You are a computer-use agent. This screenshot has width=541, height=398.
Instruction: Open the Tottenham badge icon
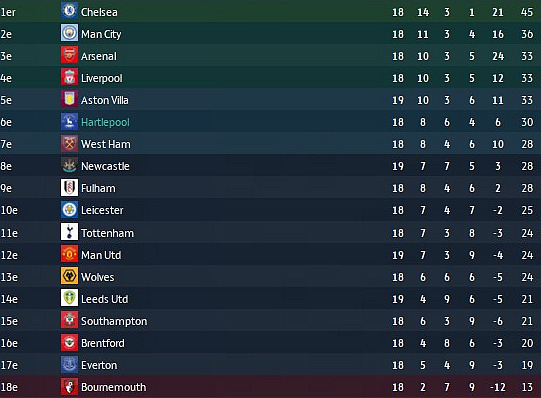(x=69, y=232)
